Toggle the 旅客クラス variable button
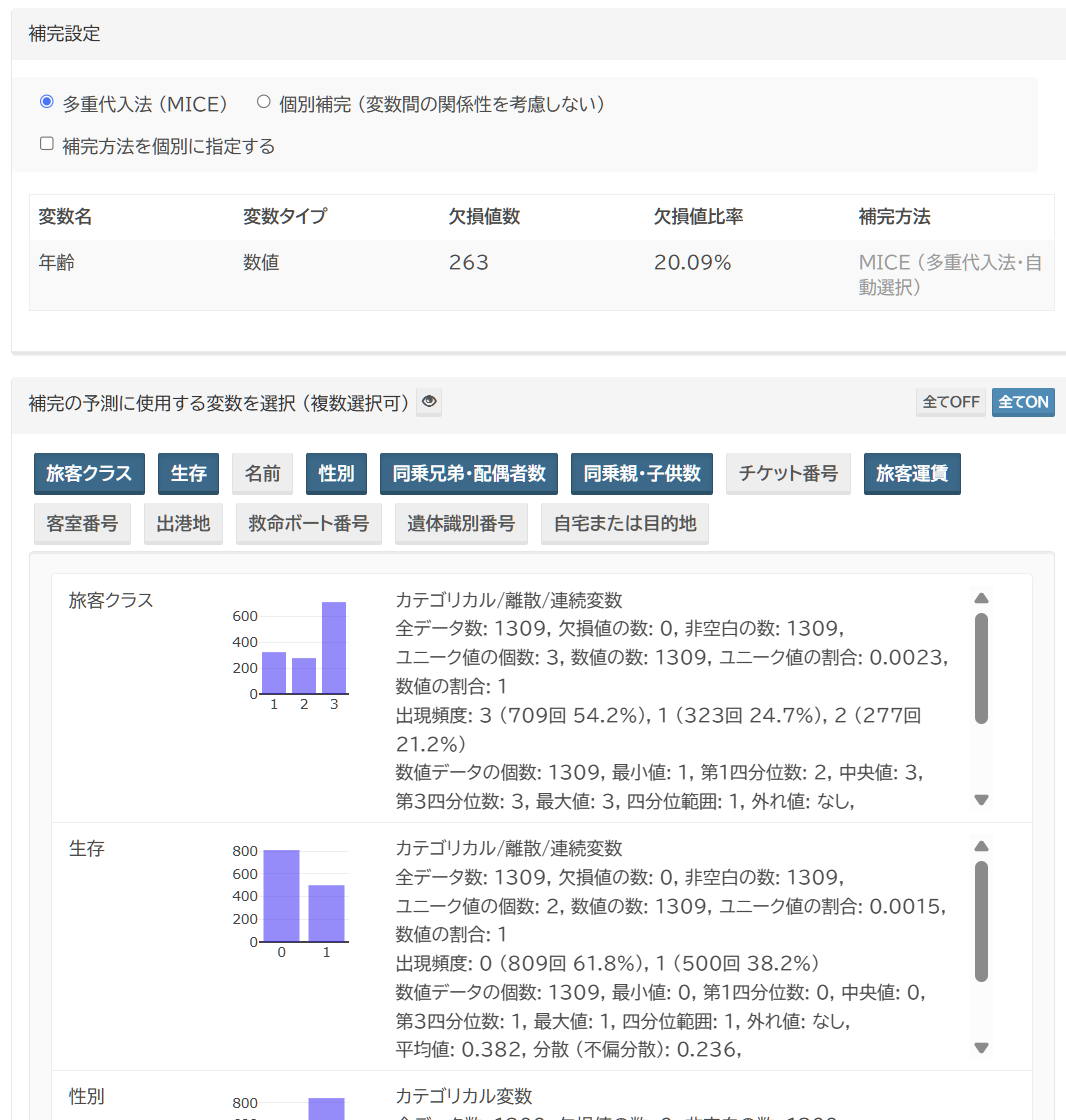1066x1120 pixels. pos(89,474)
